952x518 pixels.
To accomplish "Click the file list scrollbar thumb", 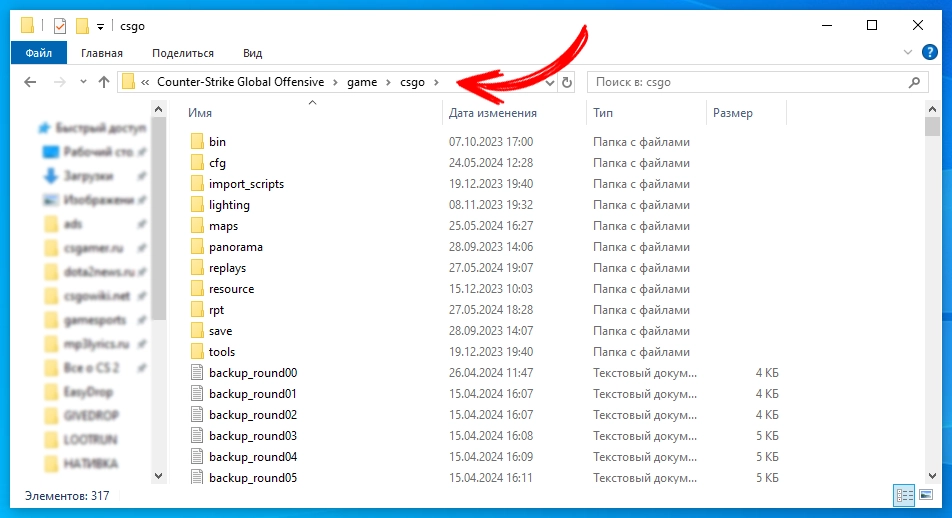I will (933, 126).
